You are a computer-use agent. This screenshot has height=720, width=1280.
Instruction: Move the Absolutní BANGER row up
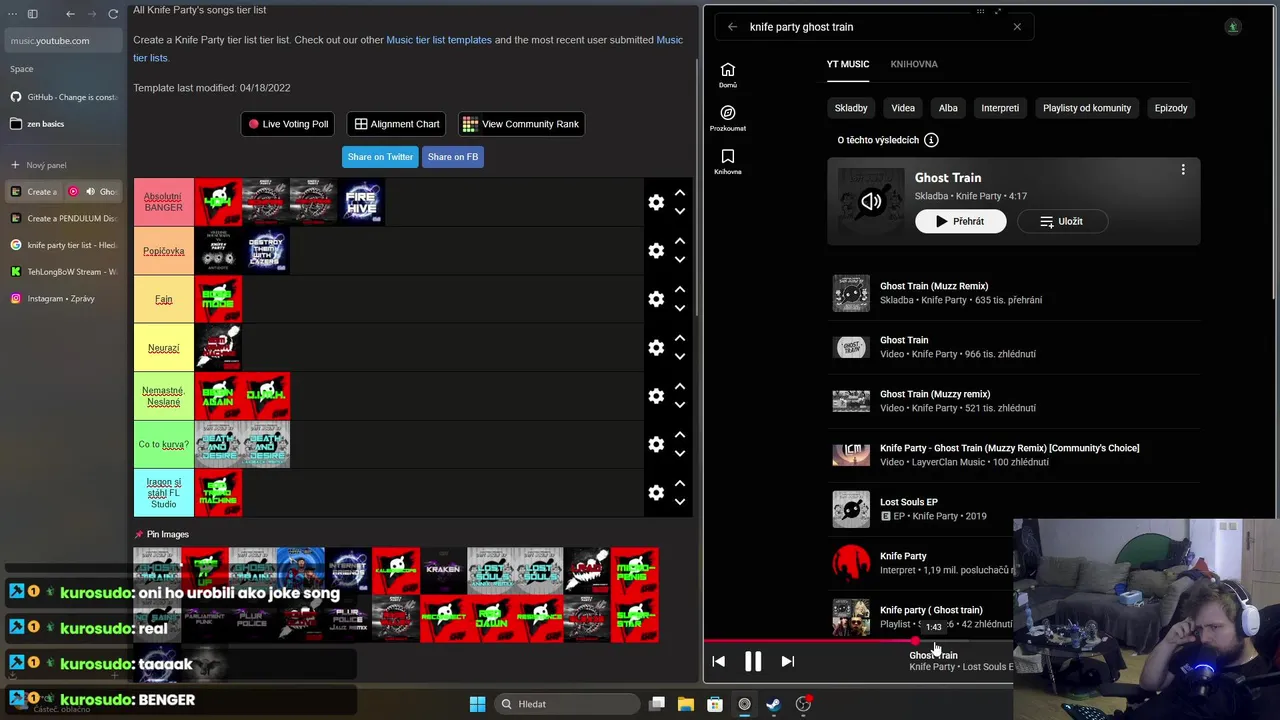[x=680, y=193]
